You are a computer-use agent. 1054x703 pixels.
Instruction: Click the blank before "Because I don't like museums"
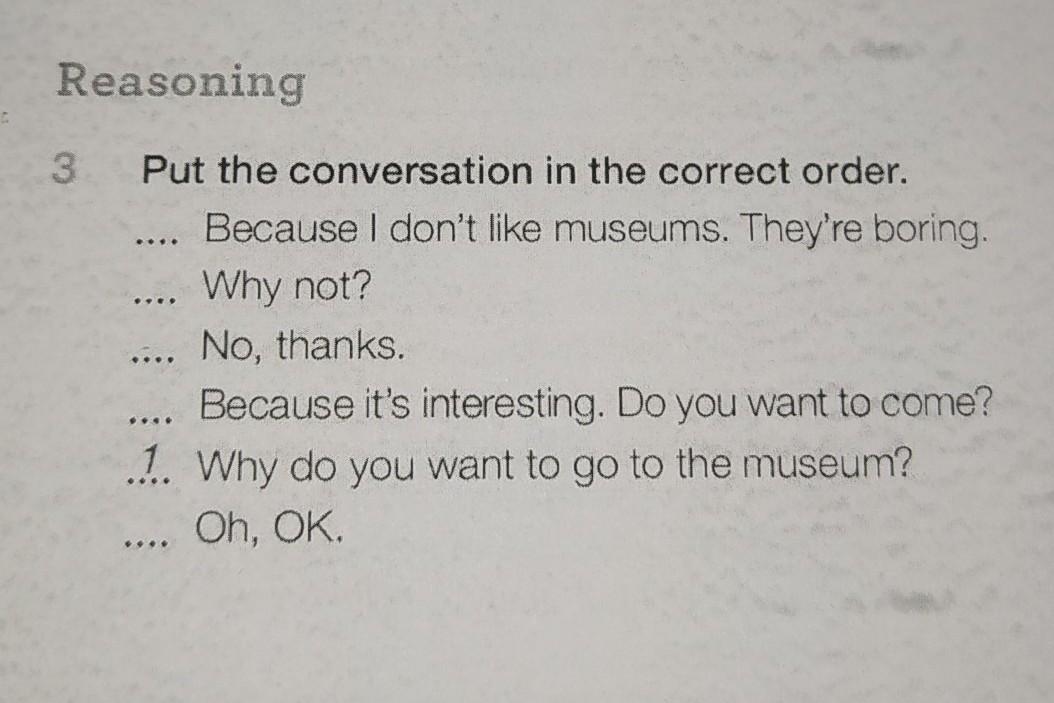pos(157,240)
